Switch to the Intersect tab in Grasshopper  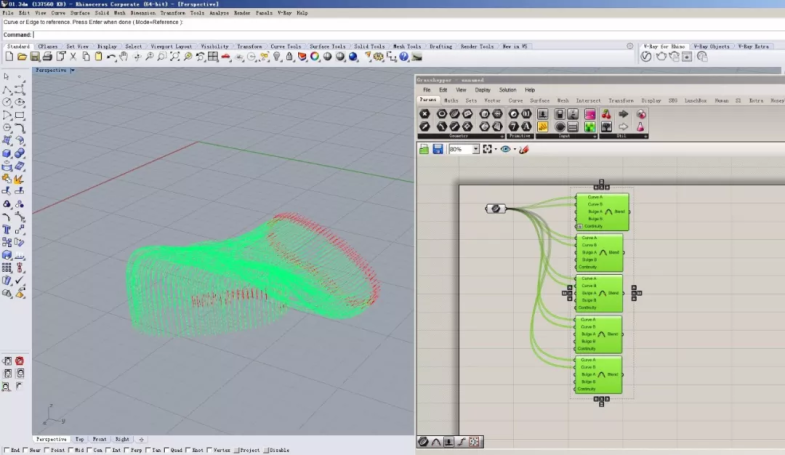pyautogui.click(x=588, y=100)
